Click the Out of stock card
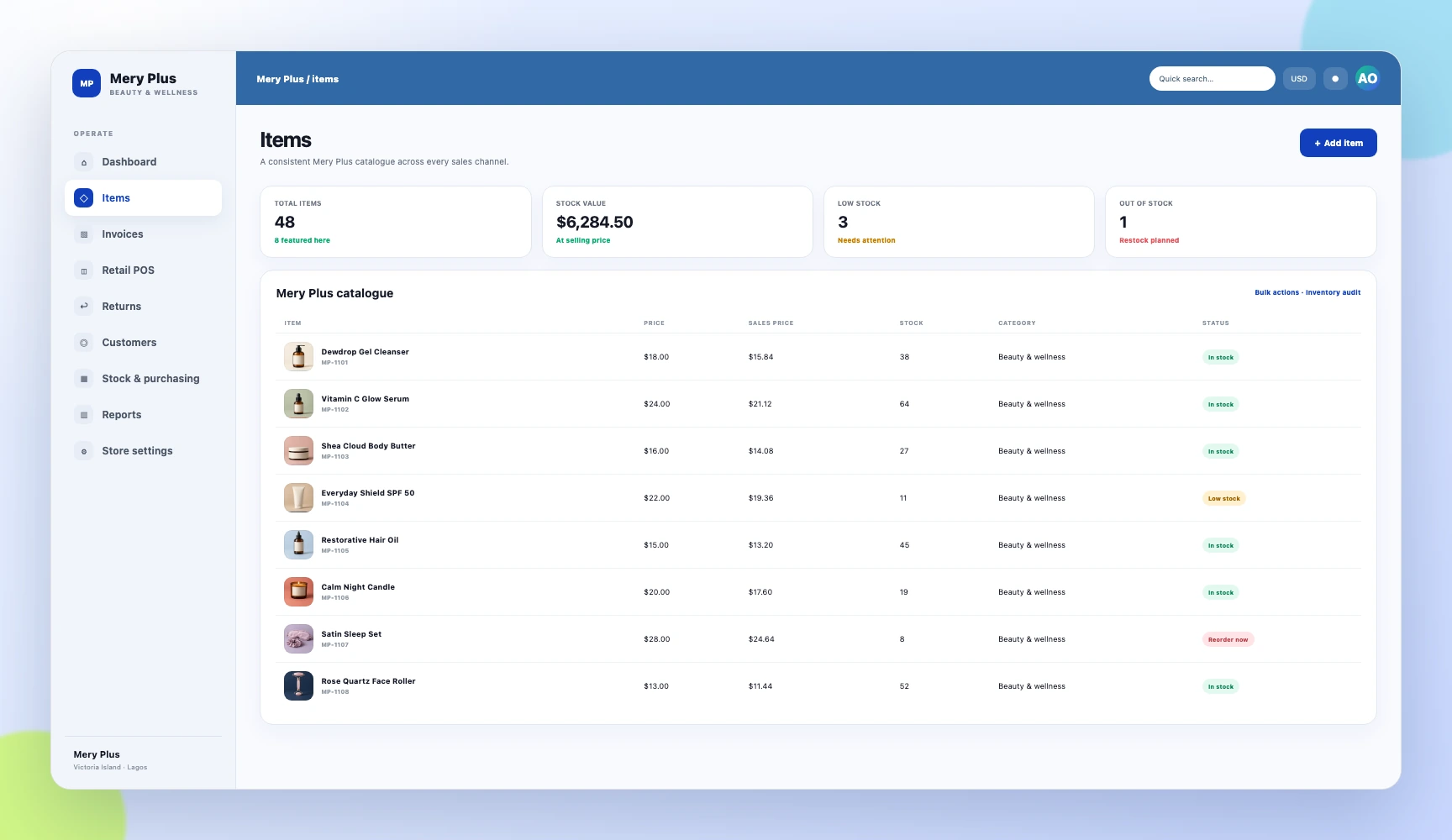This screenshot has width=1452, height=840. [1240, 222]
